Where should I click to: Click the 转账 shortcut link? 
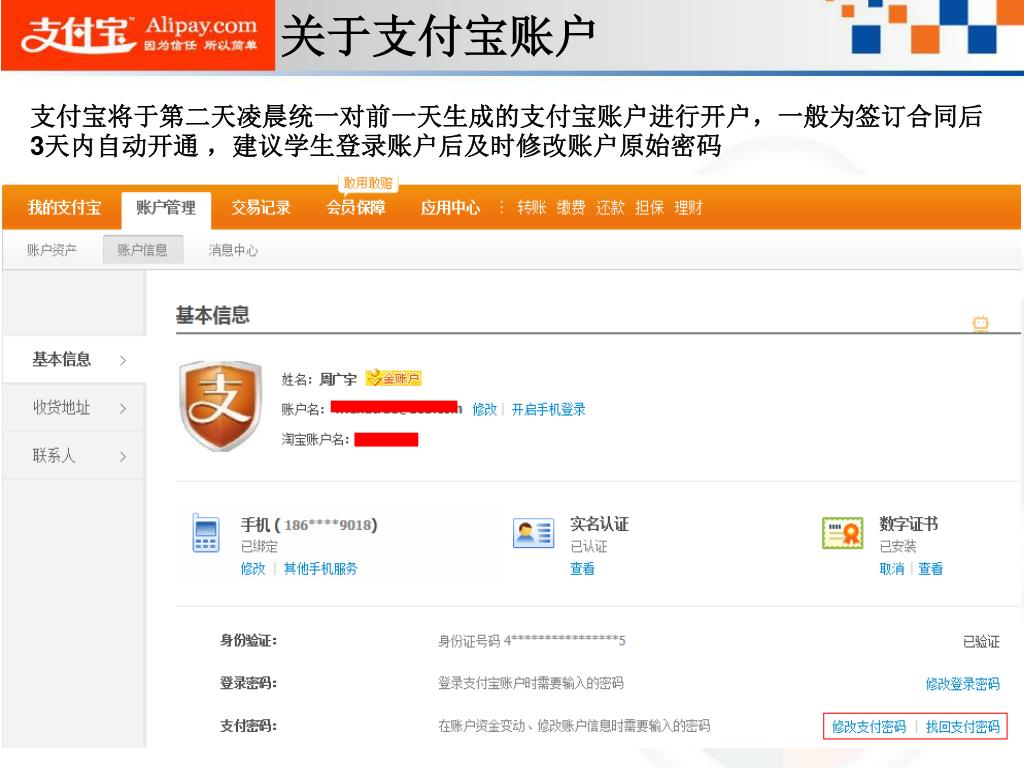coord(532,208)
